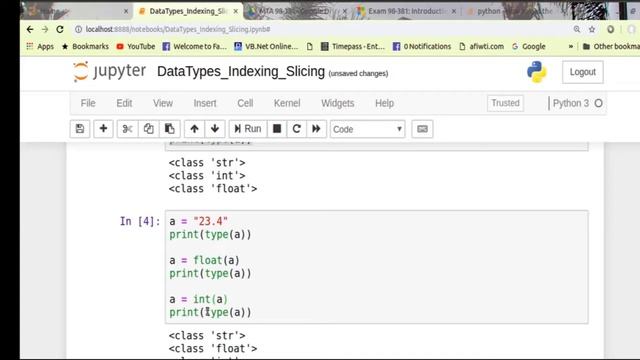
Task: Open the Google bookmark
Action: coord(529,47)
